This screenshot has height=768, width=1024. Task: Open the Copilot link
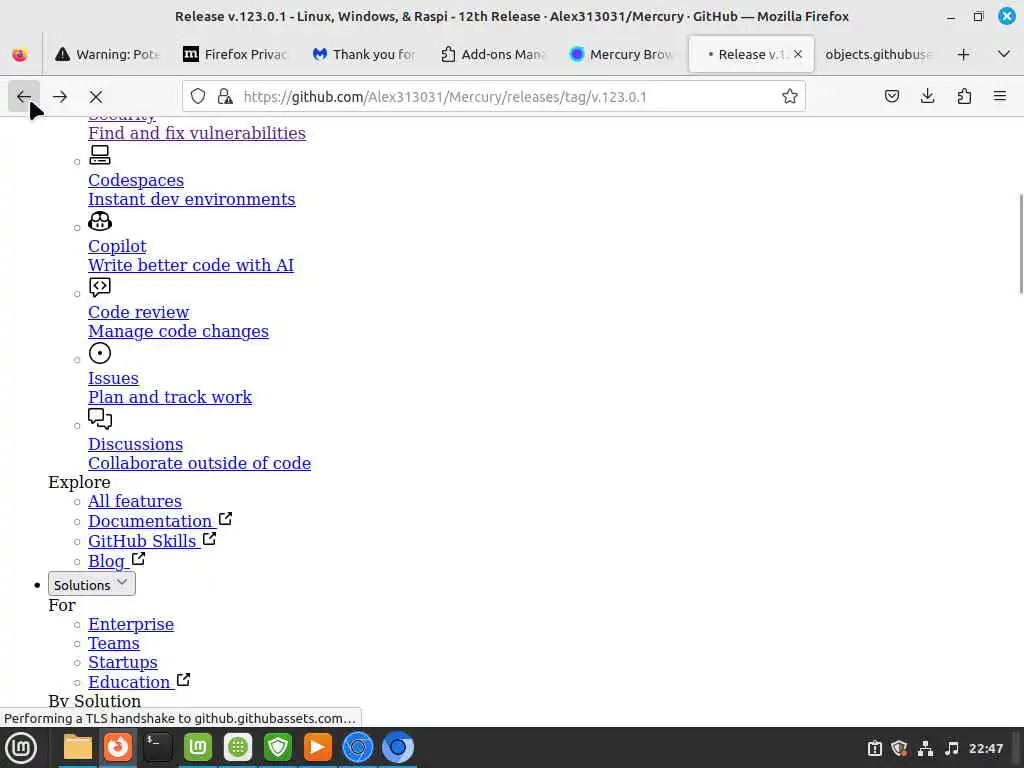(117, 246)
